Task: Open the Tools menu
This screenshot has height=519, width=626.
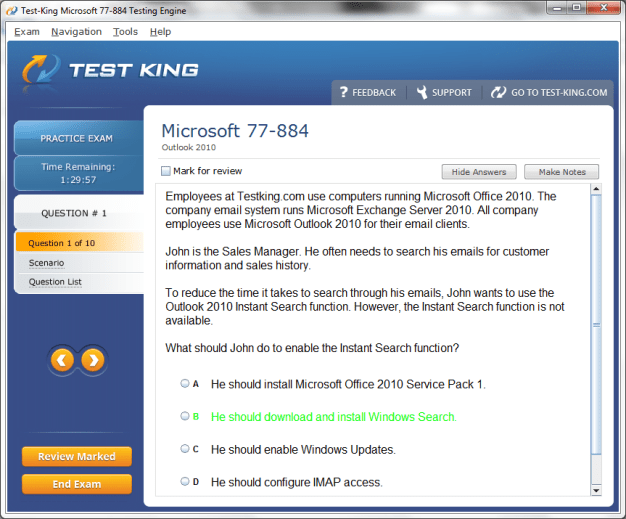Action: tap(125, 32)
